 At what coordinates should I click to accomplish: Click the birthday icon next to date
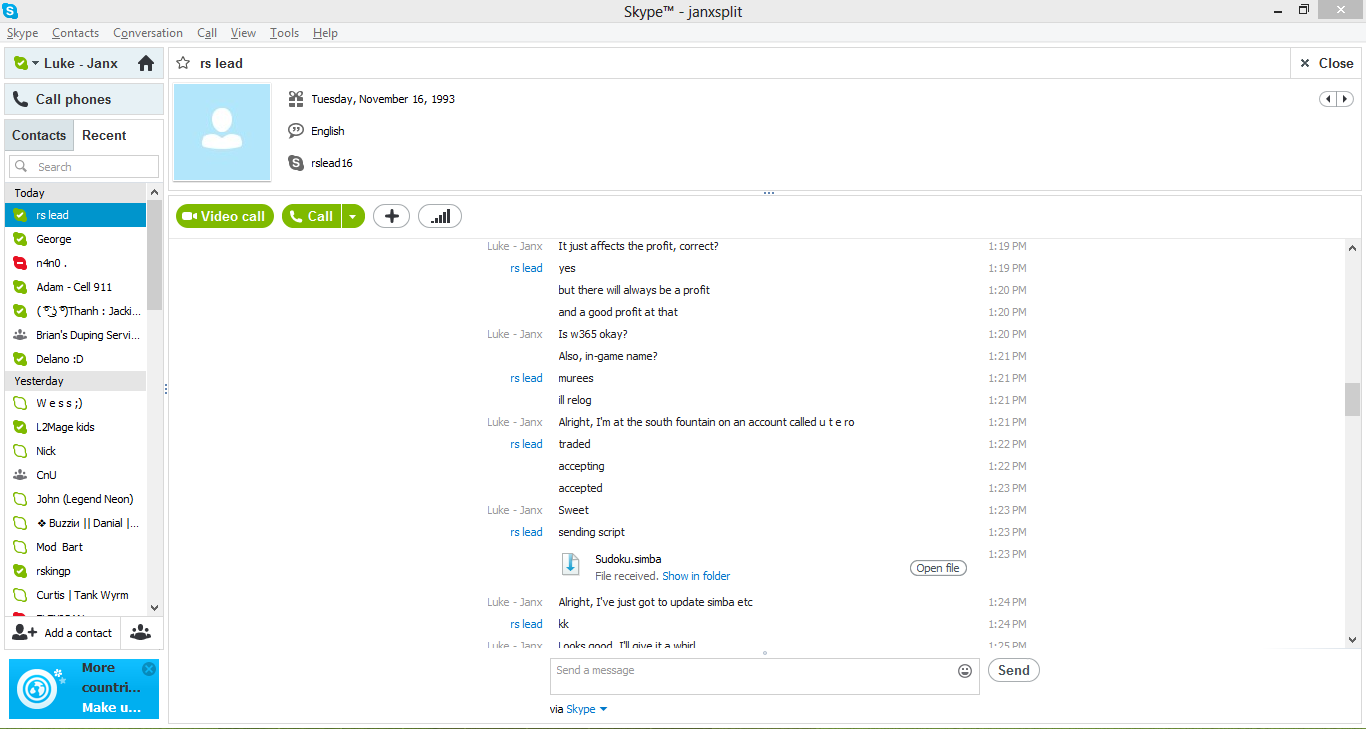click(296, 99)
